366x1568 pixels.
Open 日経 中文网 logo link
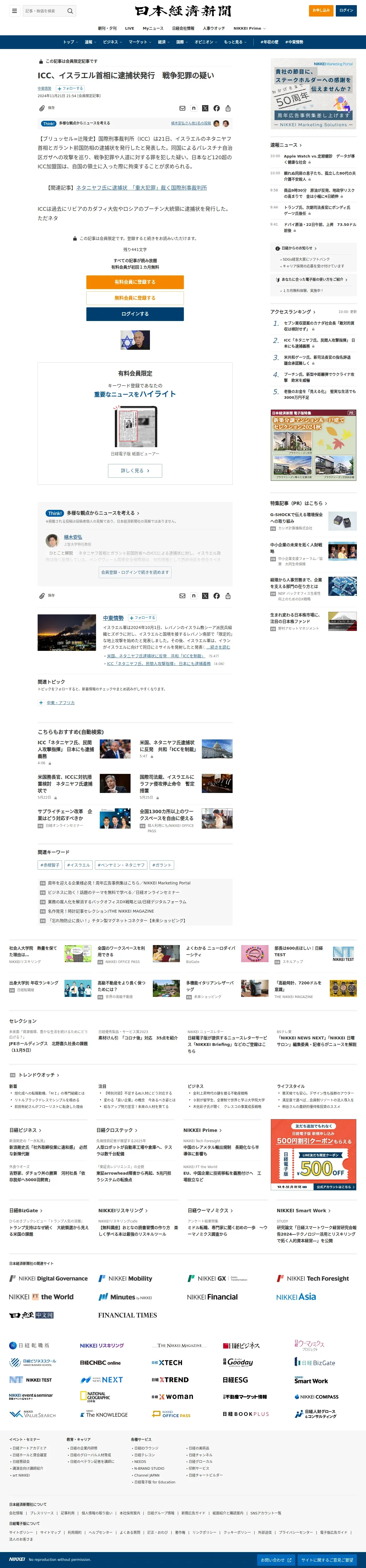pos(31,1315)
